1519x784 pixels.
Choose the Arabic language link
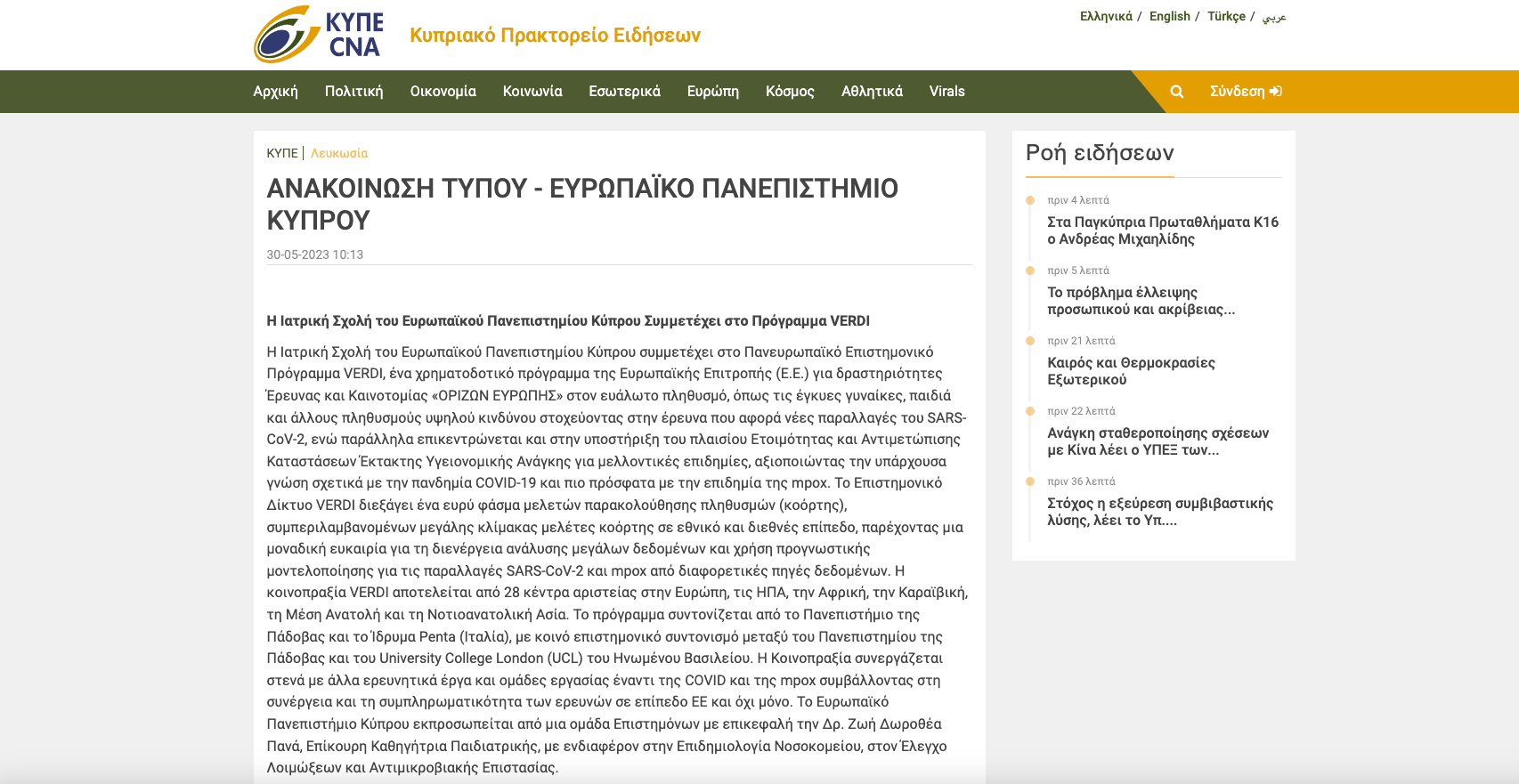(1274, 16)
